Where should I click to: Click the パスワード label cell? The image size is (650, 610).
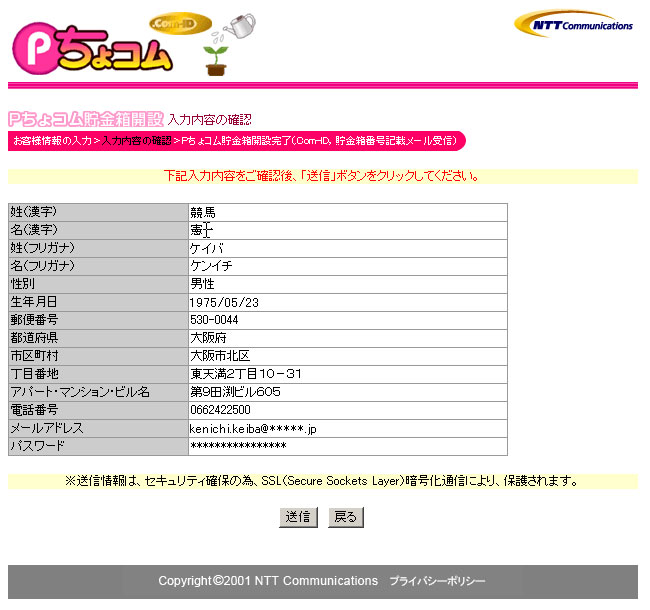(98, 447)
